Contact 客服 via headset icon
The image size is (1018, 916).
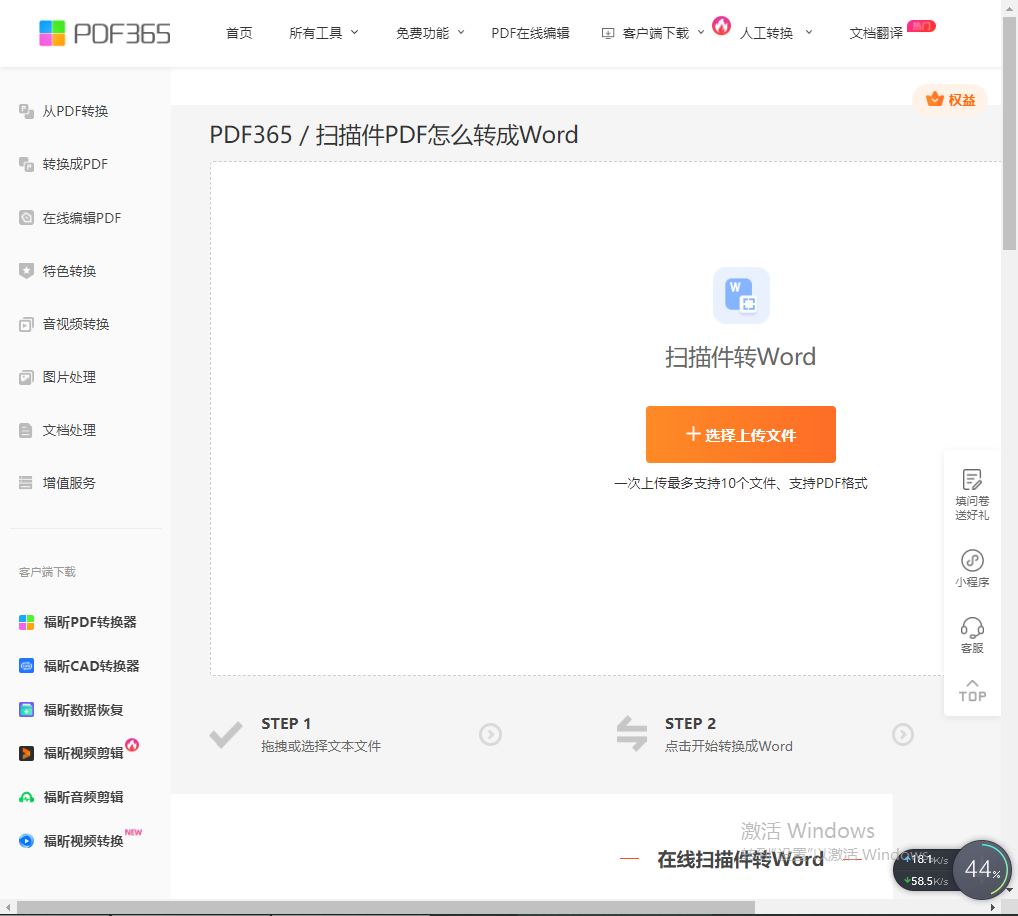(972, 628)
